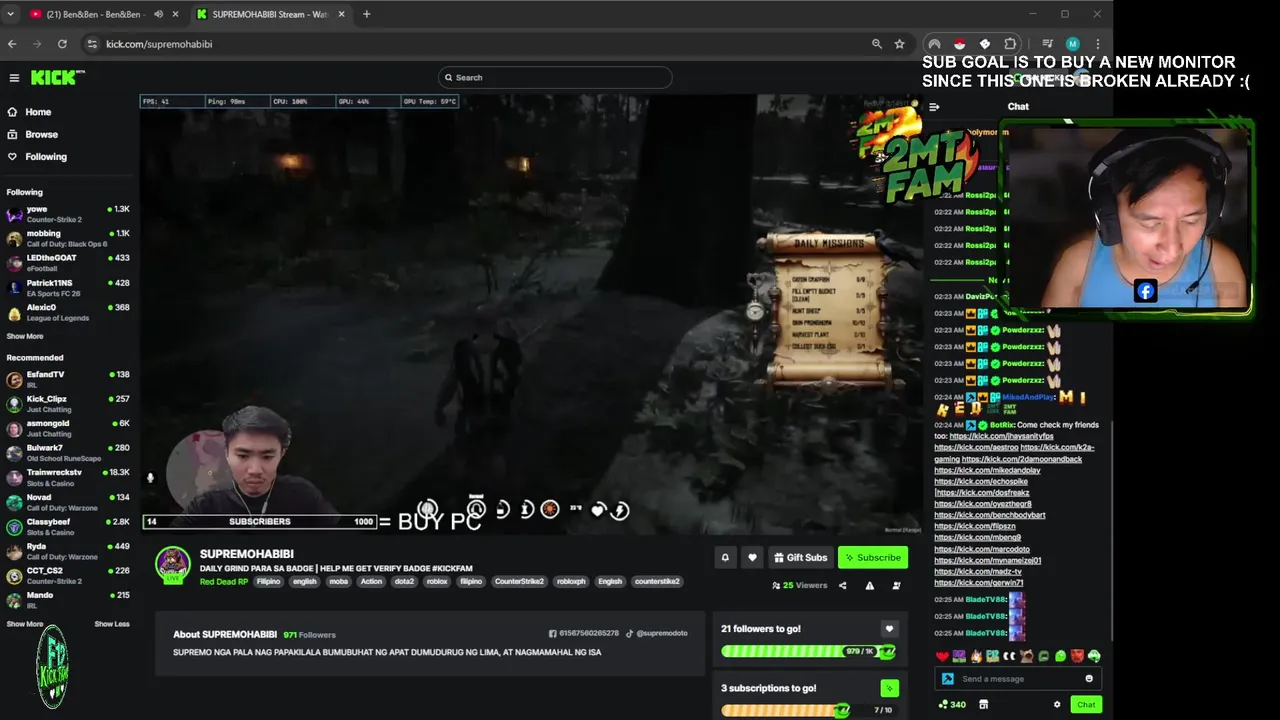Go back to previous page

tap(12, 44)
